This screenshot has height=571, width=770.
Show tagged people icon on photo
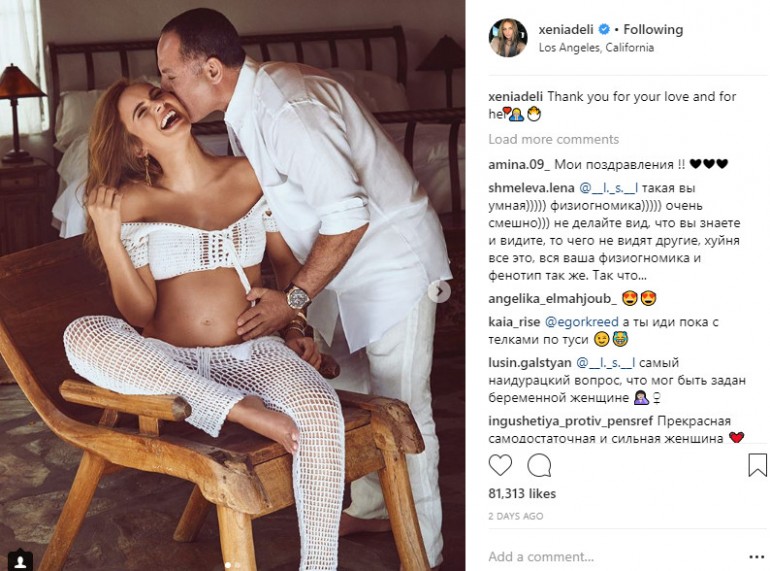click(20, 560)
